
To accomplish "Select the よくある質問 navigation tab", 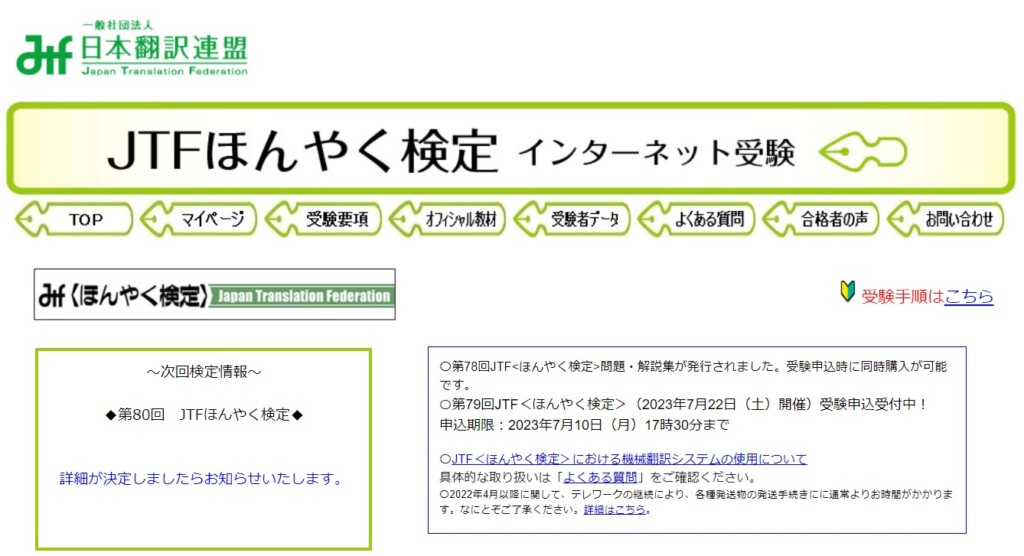I will (697, 219).
